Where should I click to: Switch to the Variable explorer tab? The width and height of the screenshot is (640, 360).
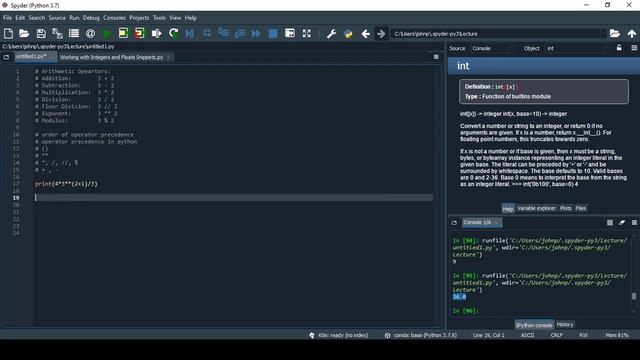pyautogui.click(x=536, y=208)
